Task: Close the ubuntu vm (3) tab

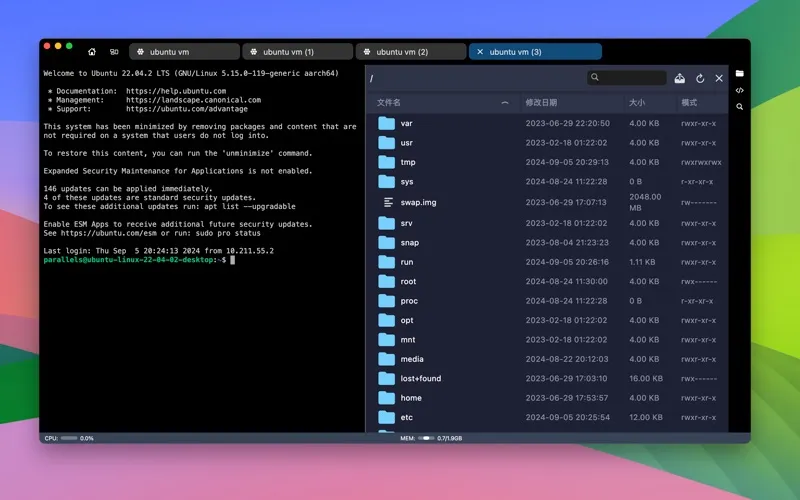Action: click(x=480, y=52)
